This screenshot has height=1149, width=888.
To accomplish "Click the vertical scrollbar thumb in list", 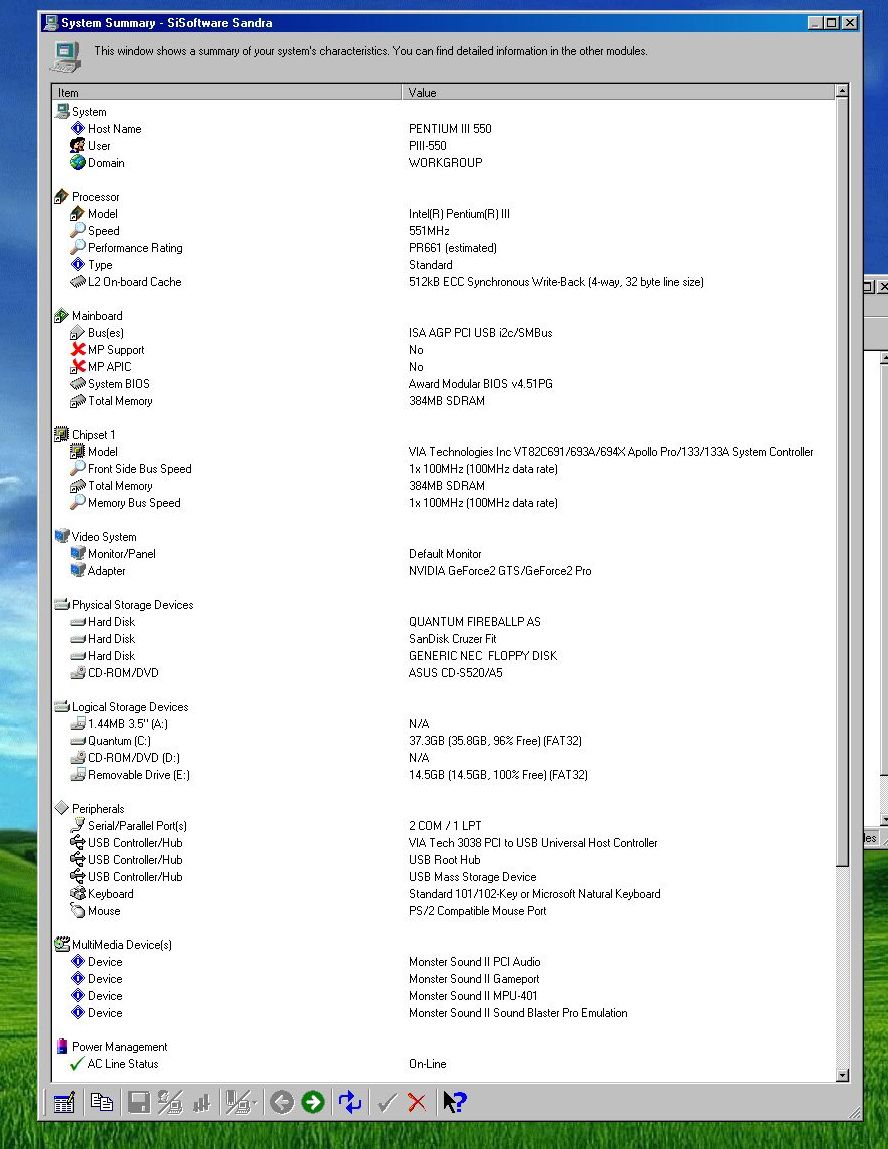I will point(842,481).
